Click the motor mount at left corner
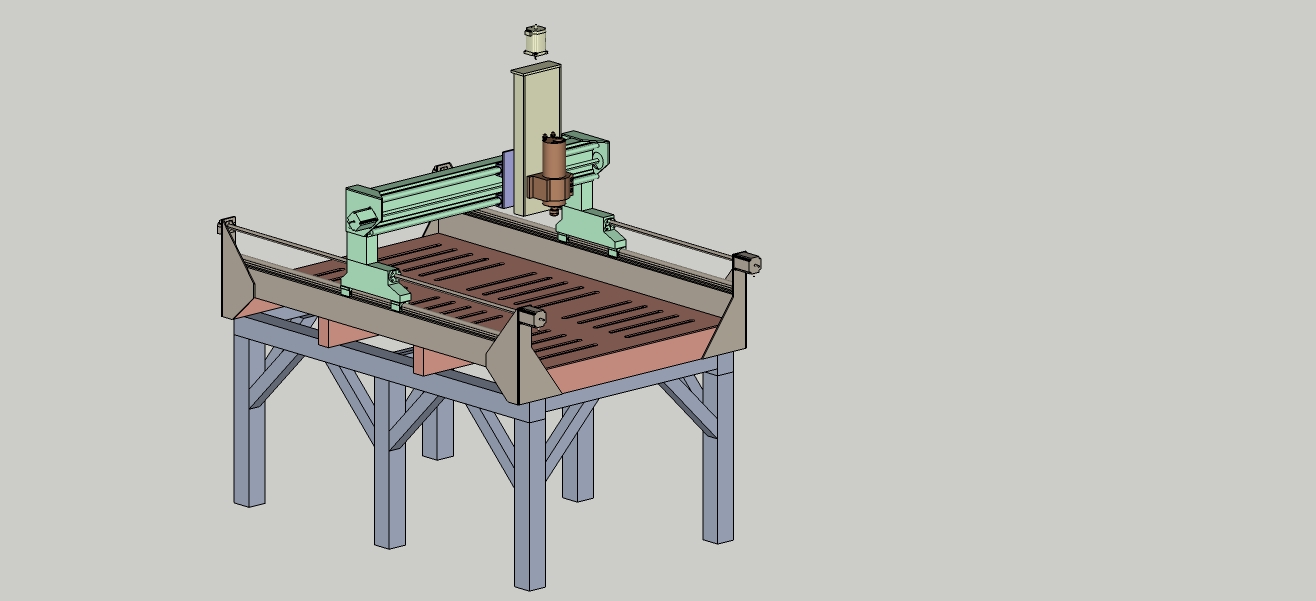Image resolution: width=1316 pixels, height=601 pixels. pyautogui.click(x=226, y=226)
